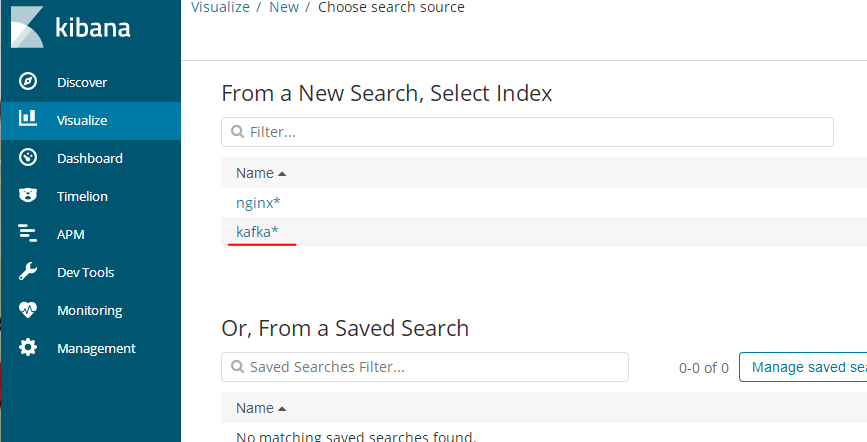Screen dimensions: 867x442
Task: Toggle Name sort in saved searches table
Action: [281, 409]
